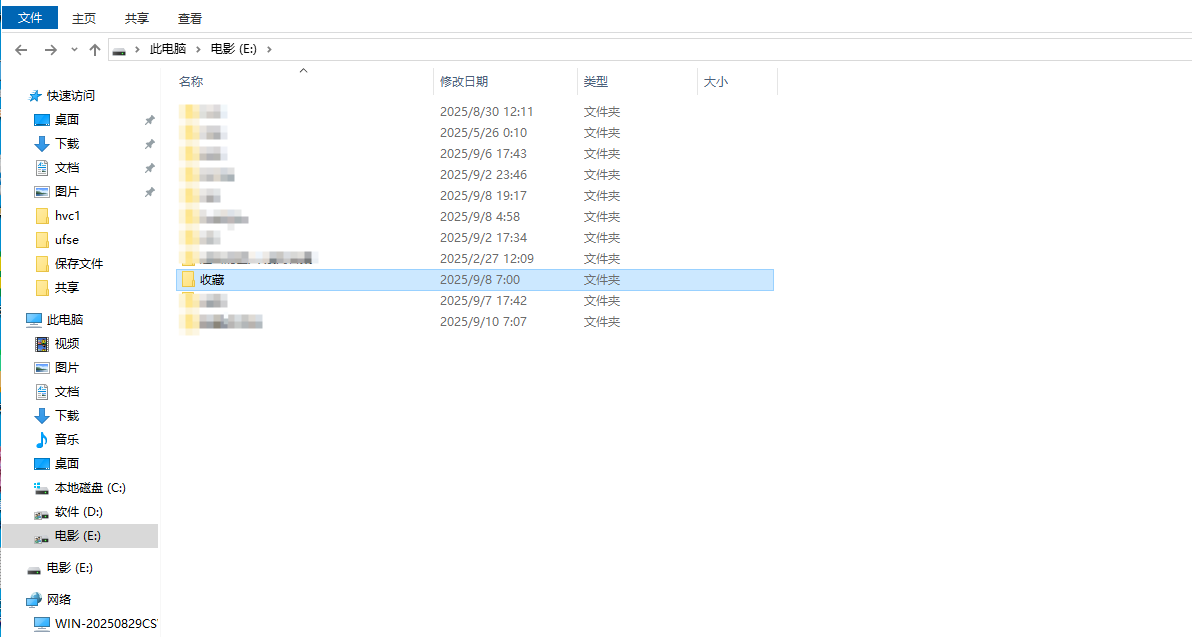Viewport: 1192px width, 637px height.
Task: Open 下载 under 此电脑
Action: click(x=67, y=416)
